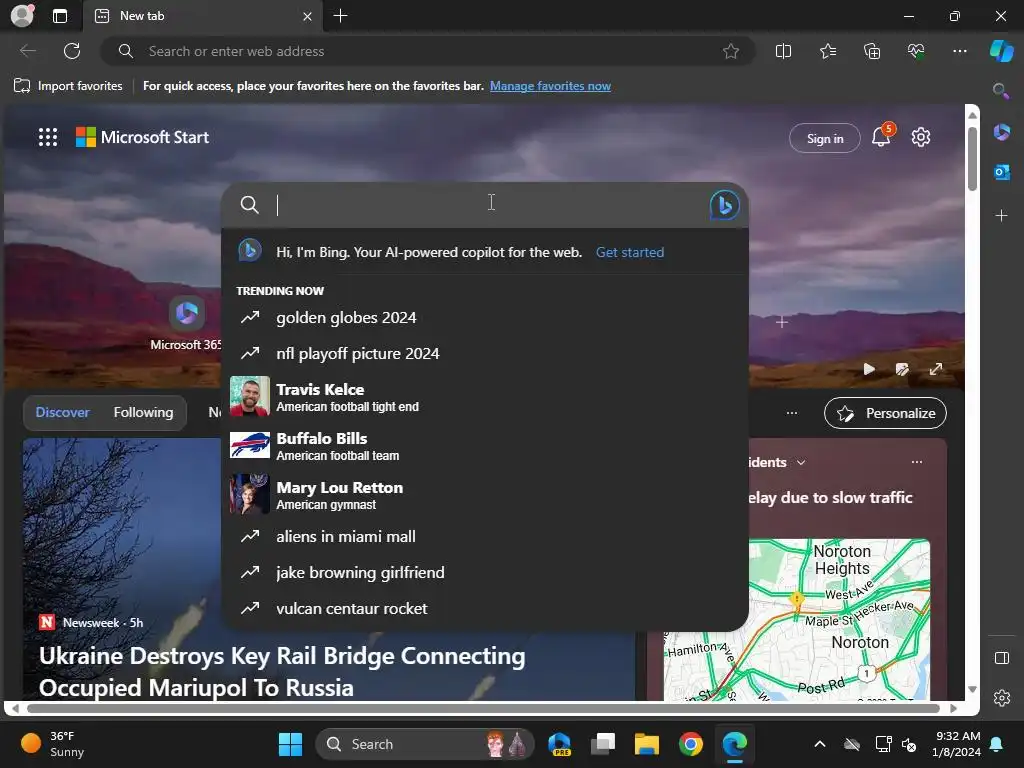This screenshot has width=1024, height=768.
Task: Select Buffalo Bills suggestion
Action: [x=485, y=445]
